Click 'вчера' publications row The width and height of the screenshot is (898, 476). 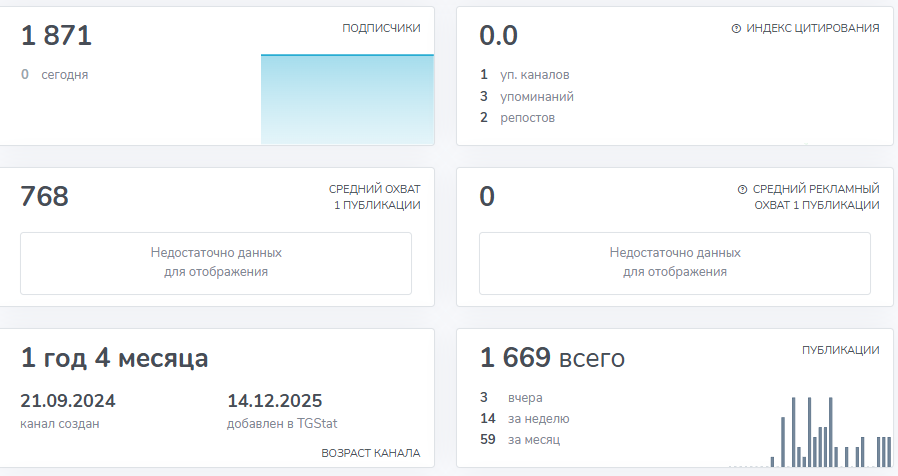[x=511, y=398]
